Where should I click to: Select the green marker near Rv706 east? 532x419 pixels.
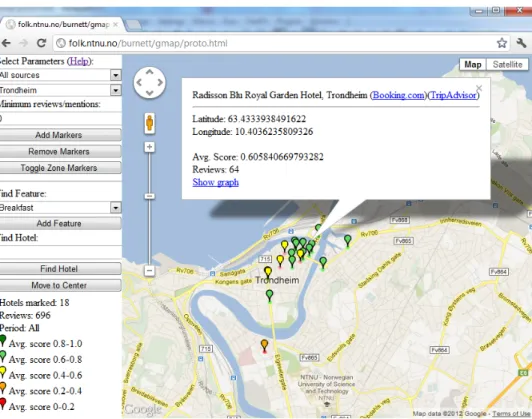pos(347,242)
